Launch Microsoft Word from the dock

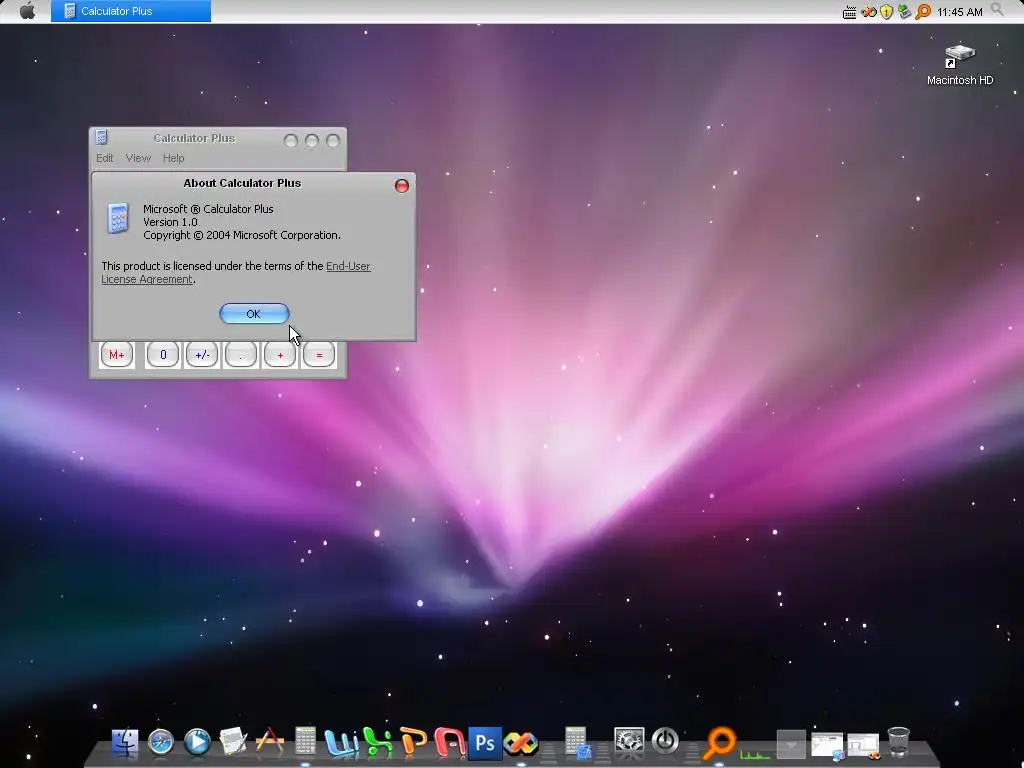[341, 743]
